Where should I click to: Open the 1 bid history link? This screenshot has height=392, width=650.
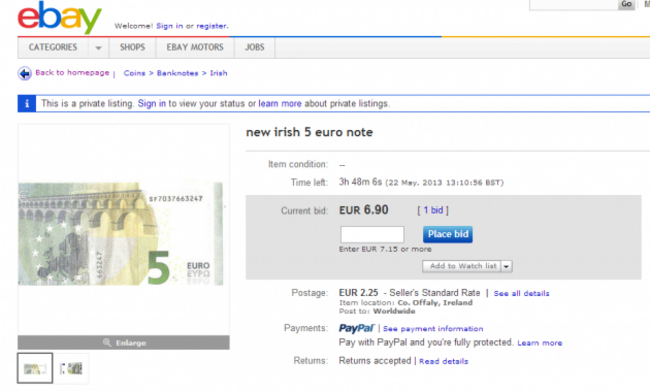tap(433, 210)
